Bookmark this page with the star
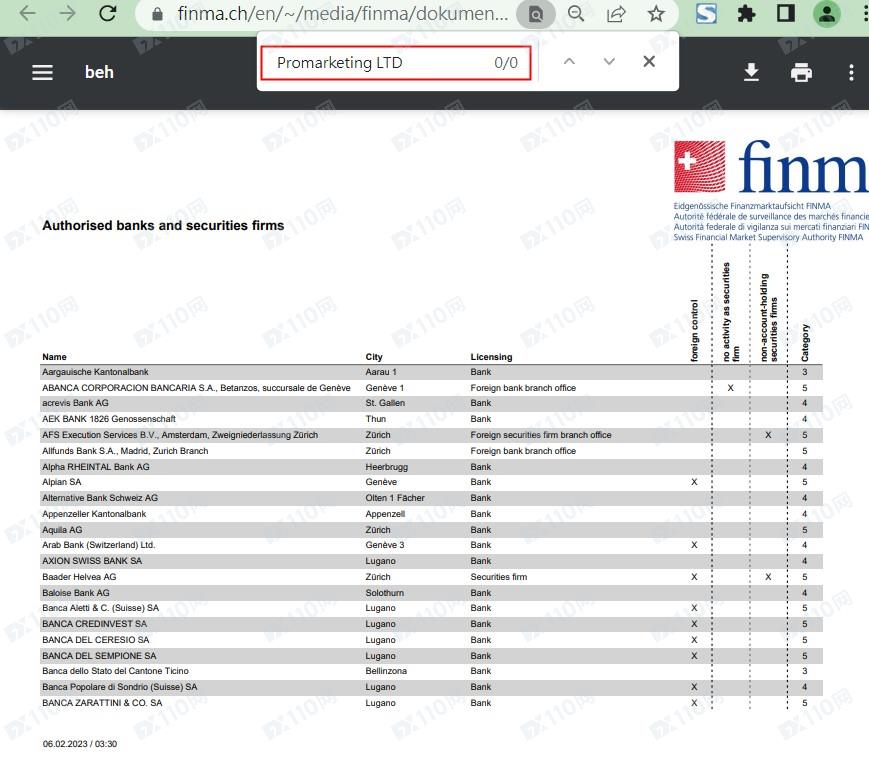The width and height of the screenshot is (869, 761). 656,14
